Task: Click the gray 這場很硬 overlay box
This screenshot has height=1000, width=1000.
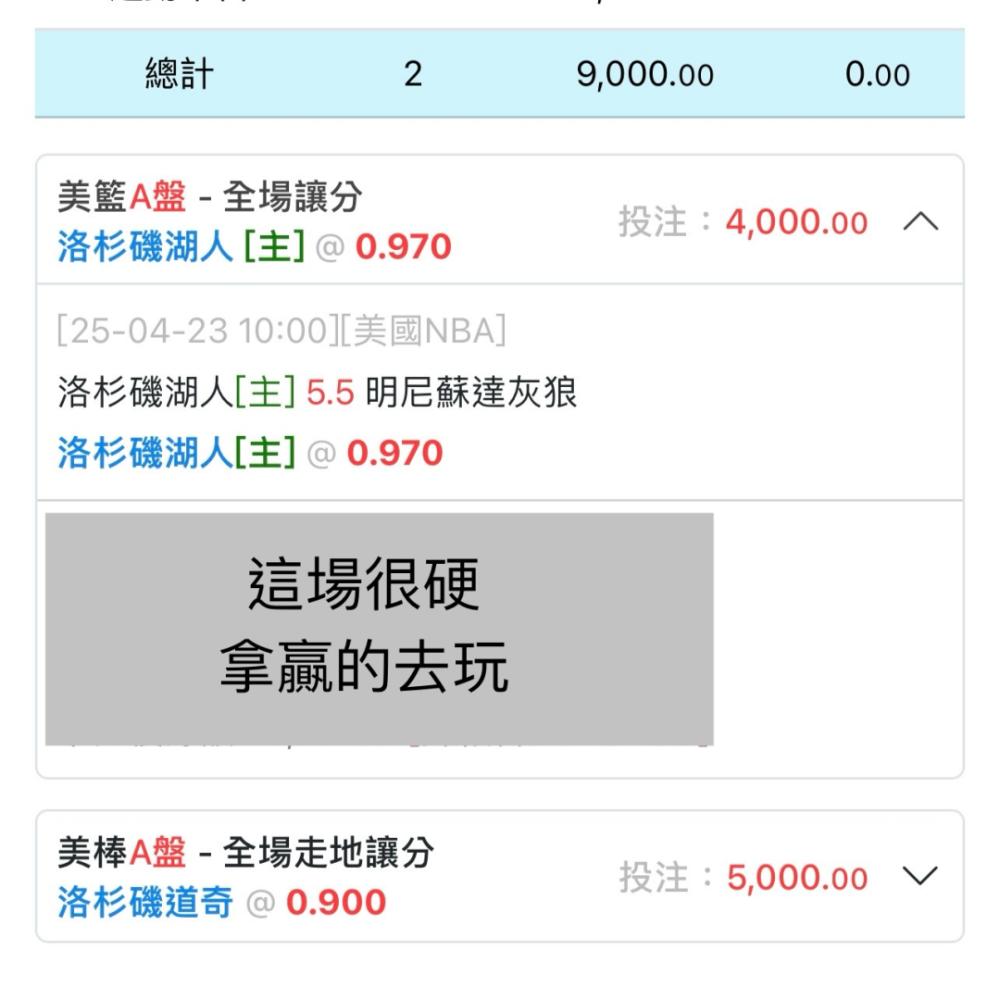Action: (379, 629)
